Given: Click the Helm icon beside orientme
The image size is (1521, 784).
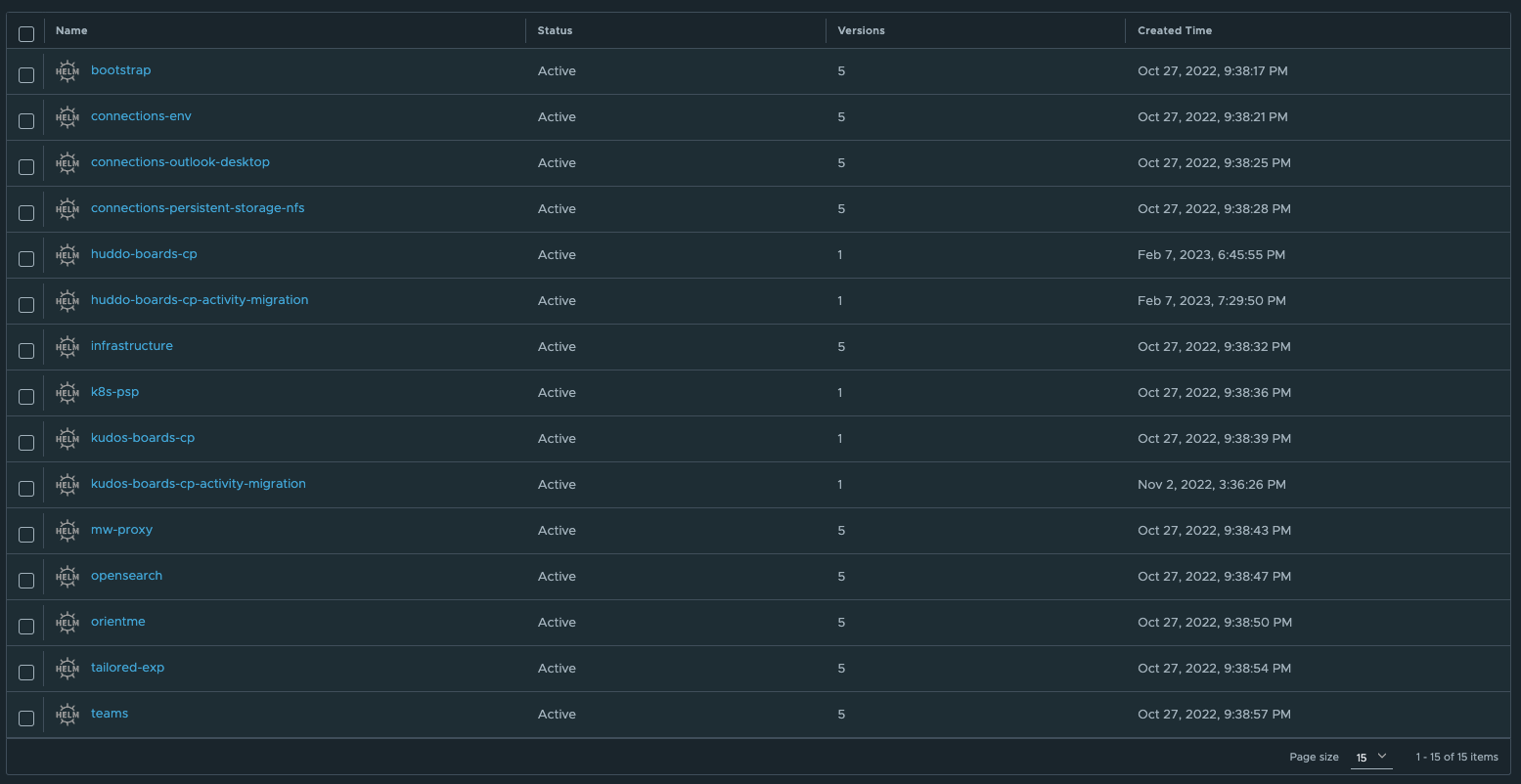Looking at the screenshot, I should coord(67,623).
